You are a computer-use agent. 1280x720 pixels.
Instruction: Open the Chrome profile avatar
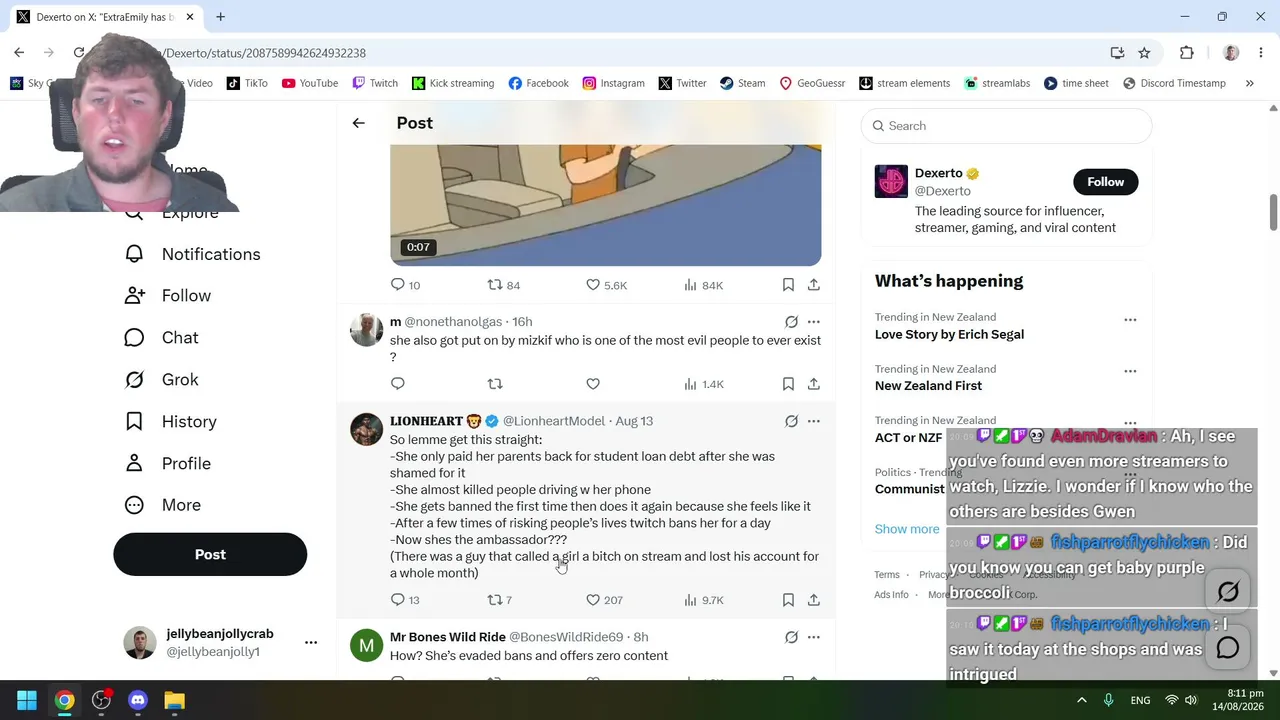click(x=1231, y=53)
